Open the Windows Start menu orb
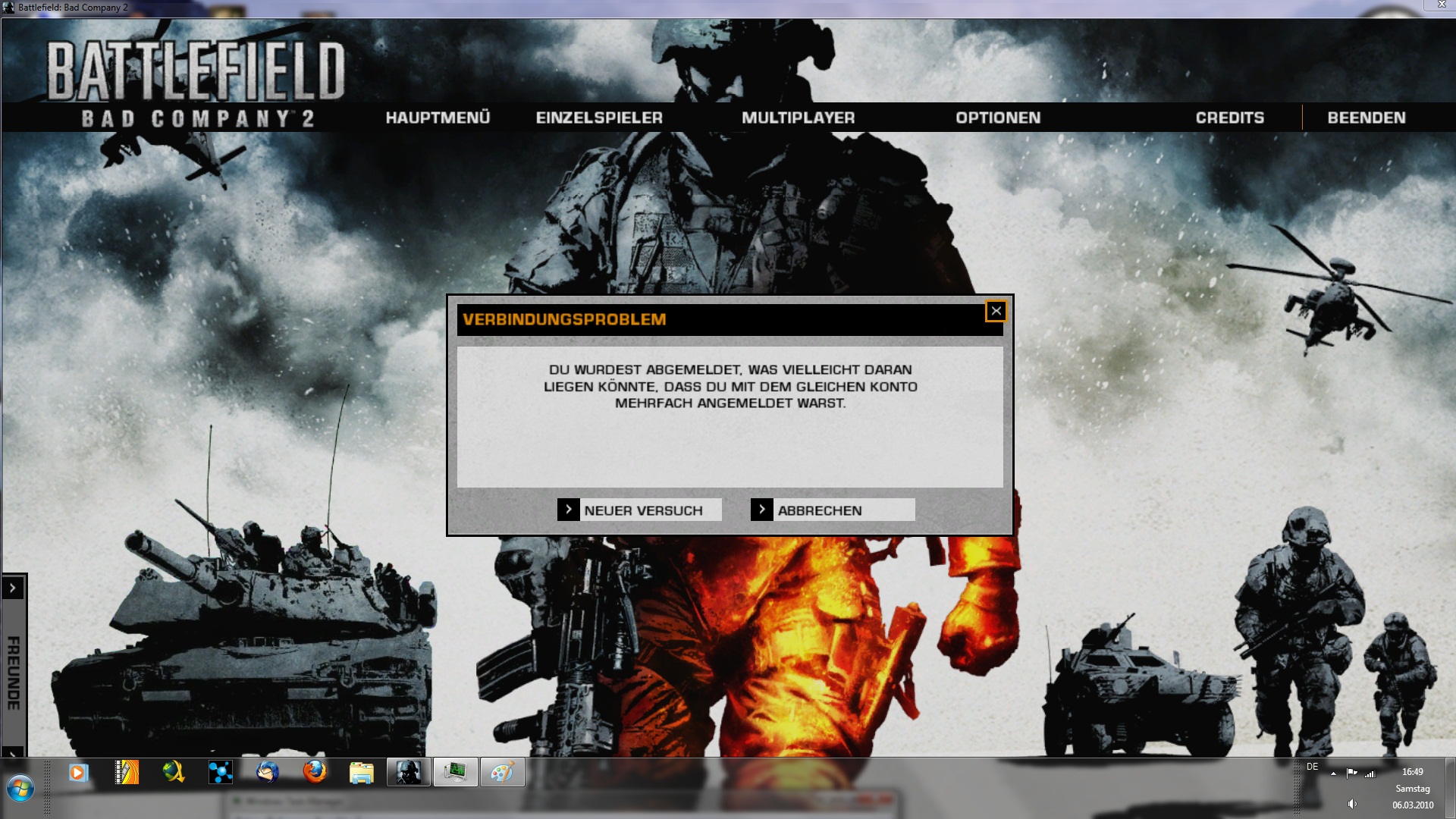 (x=20, y=788)
